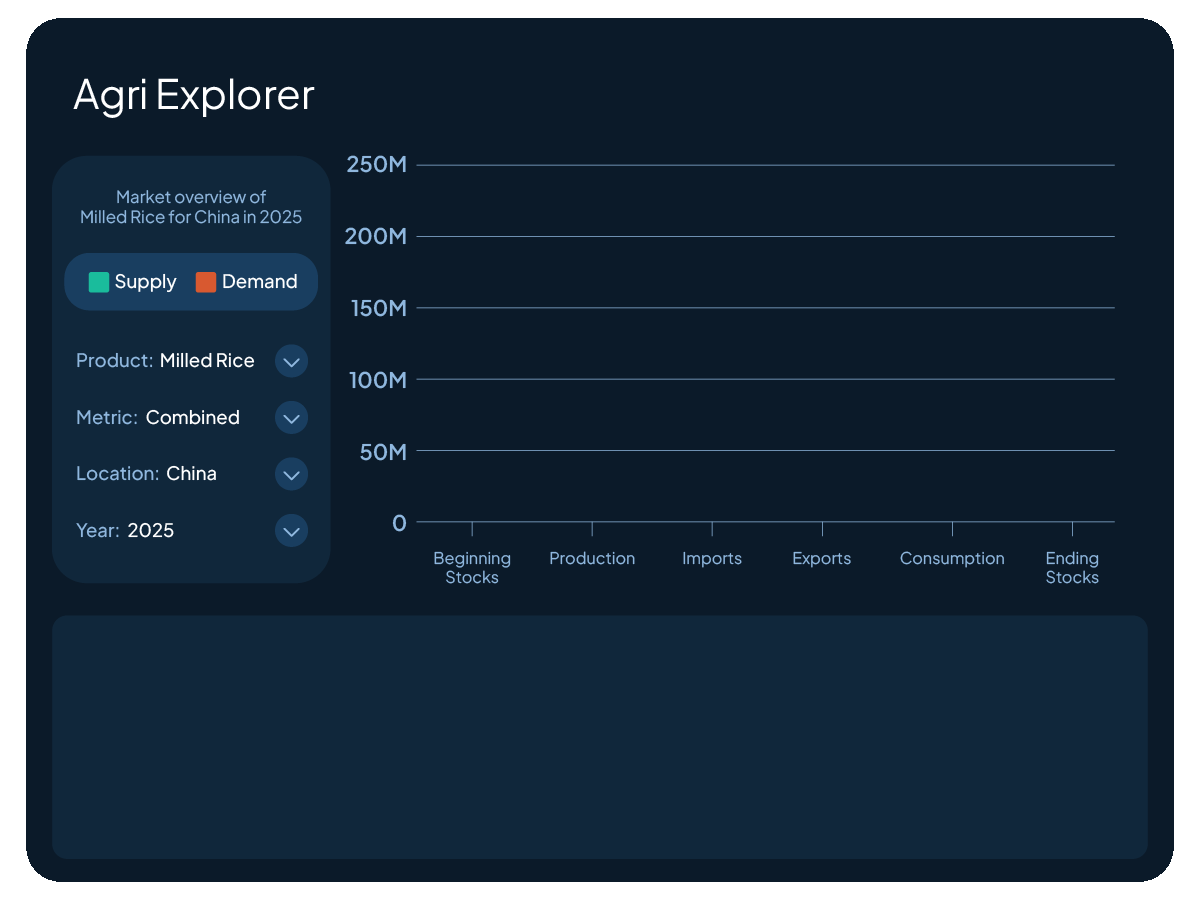Open the Location selector showing China
The width and height of the screenshot is (1200, 900).
(x=191, y=474)
